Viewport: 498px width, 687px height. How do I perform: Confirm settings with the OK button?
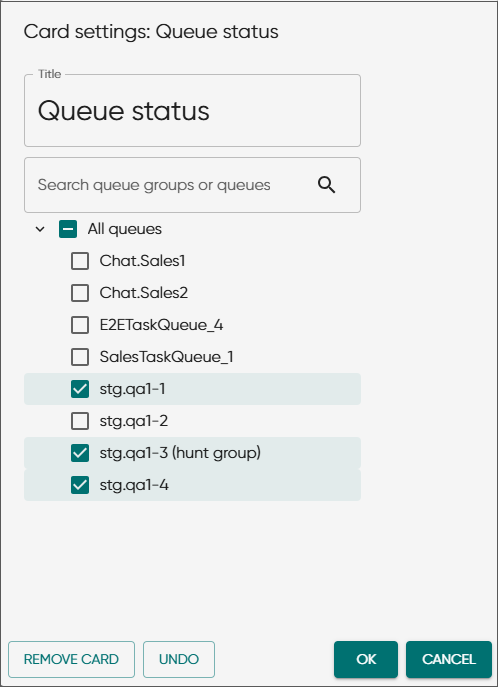tap(366, 659)
